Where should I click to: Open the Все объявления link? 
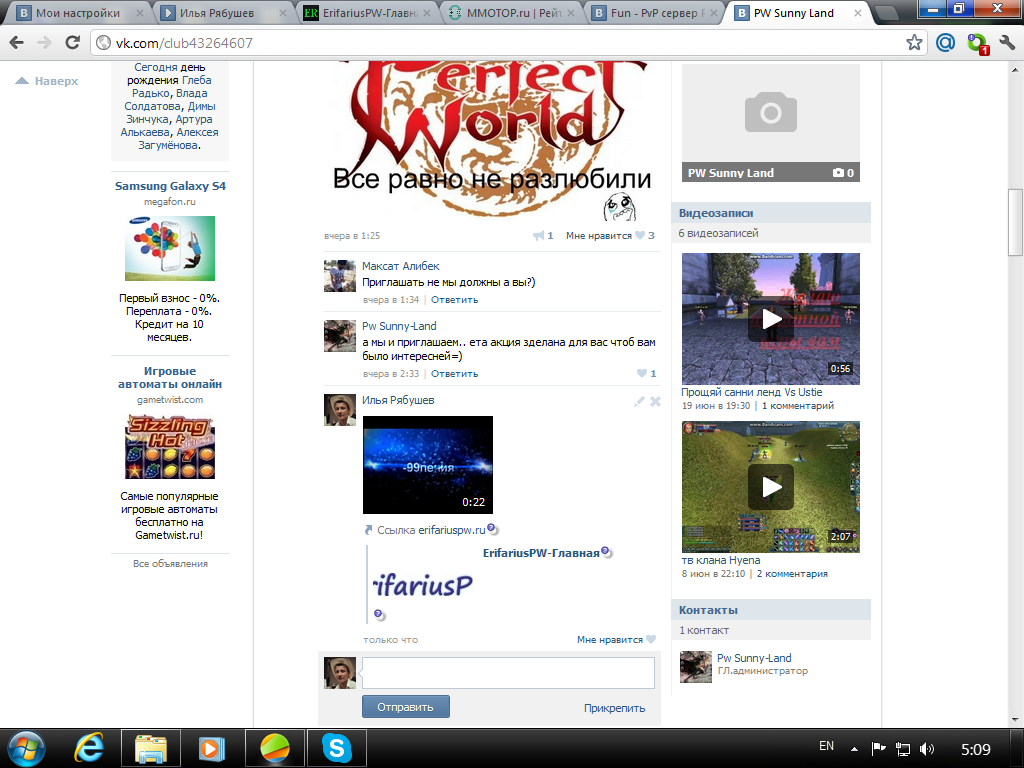pyautogui.click(x=170, y=564)
